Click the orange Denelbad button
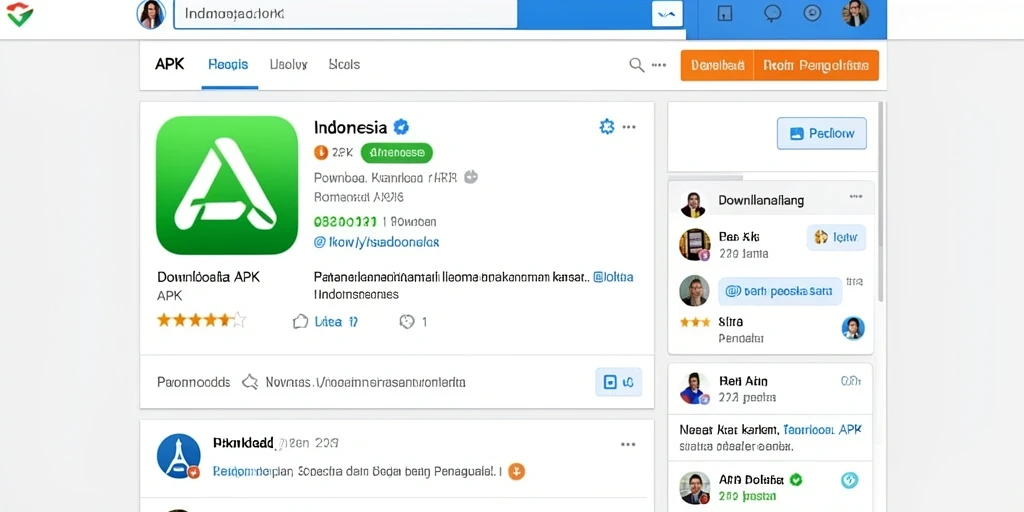 [717, 65]
